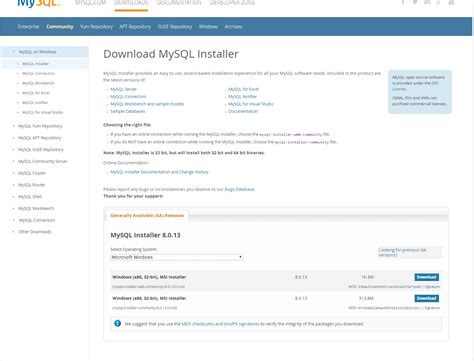
Task: Click the Download MySQL Installer heading
Action: [171, 54]
